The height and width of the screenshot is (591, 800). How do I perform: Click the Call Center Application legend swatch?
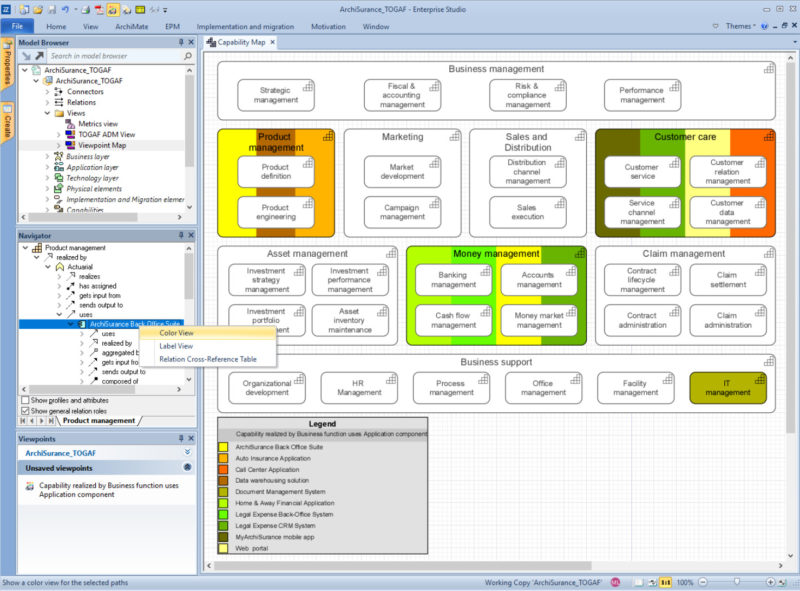[x=223, y=470]
